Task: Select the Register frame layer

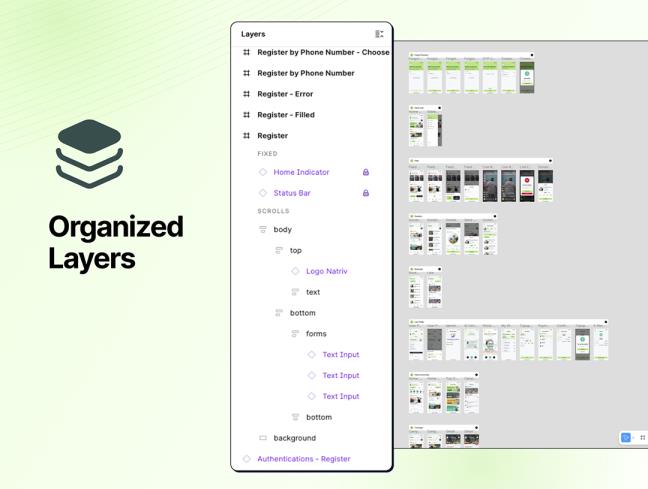Action: [x=272, y=136]
